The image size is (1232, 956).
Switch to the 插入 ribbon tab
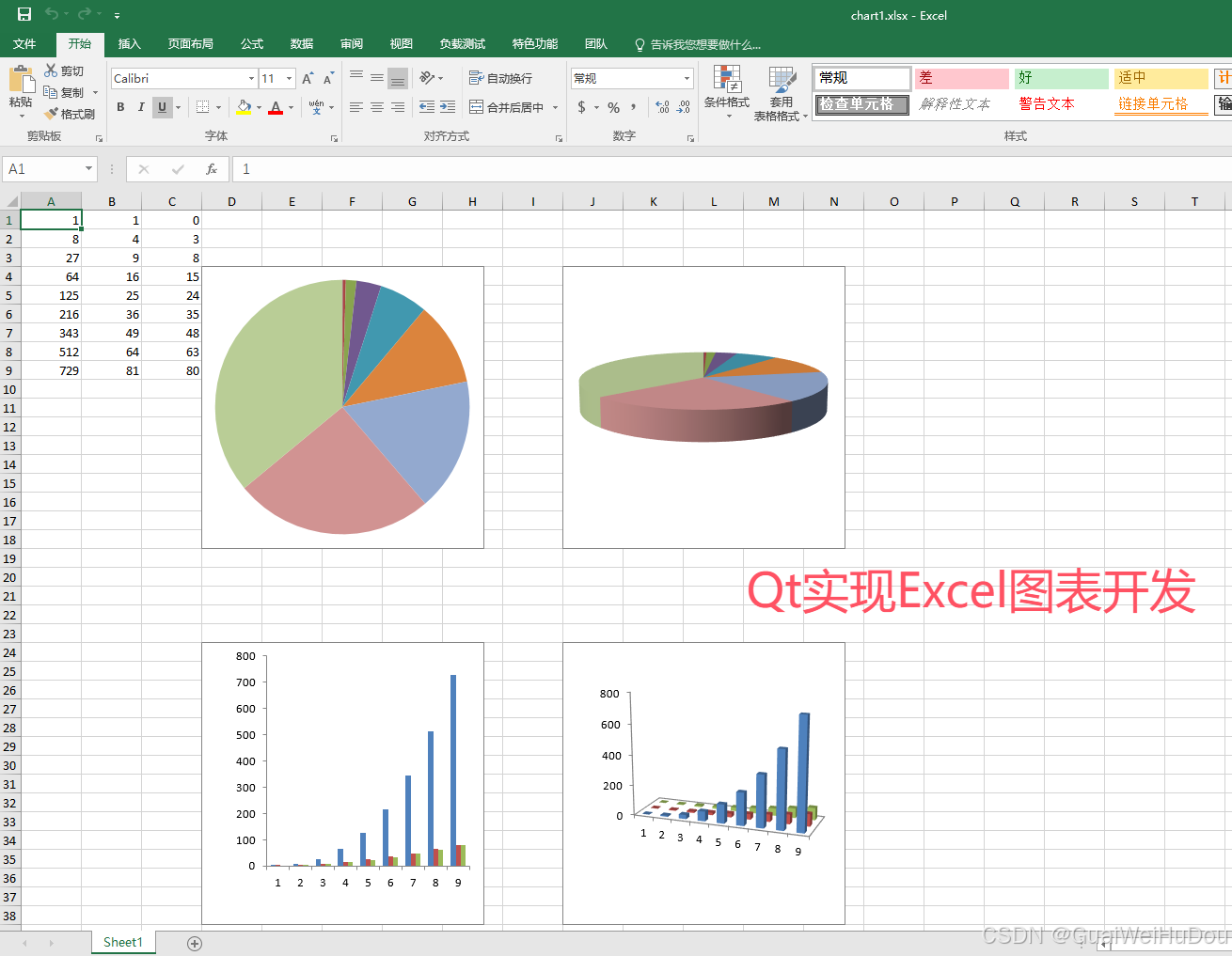click(130, 44)
